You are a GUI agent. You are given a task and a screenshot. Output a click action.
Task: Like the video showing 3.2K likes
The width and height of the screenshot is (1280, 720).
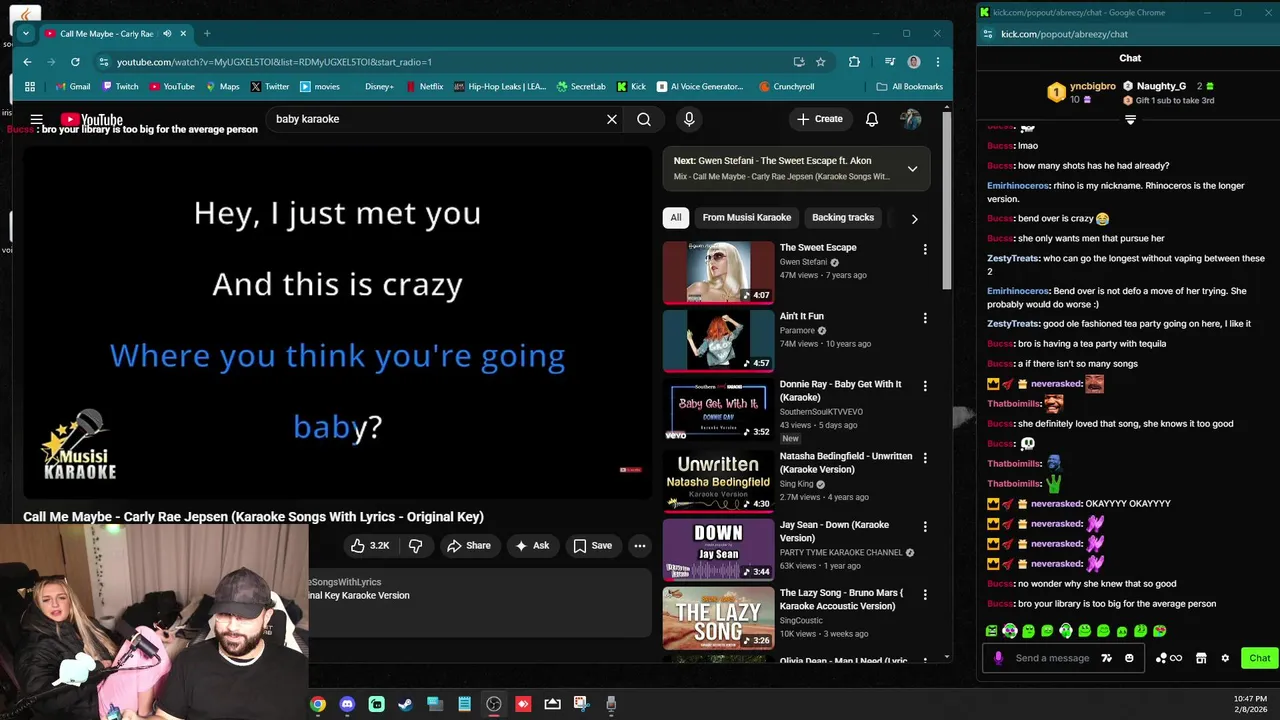click(369, 545)
